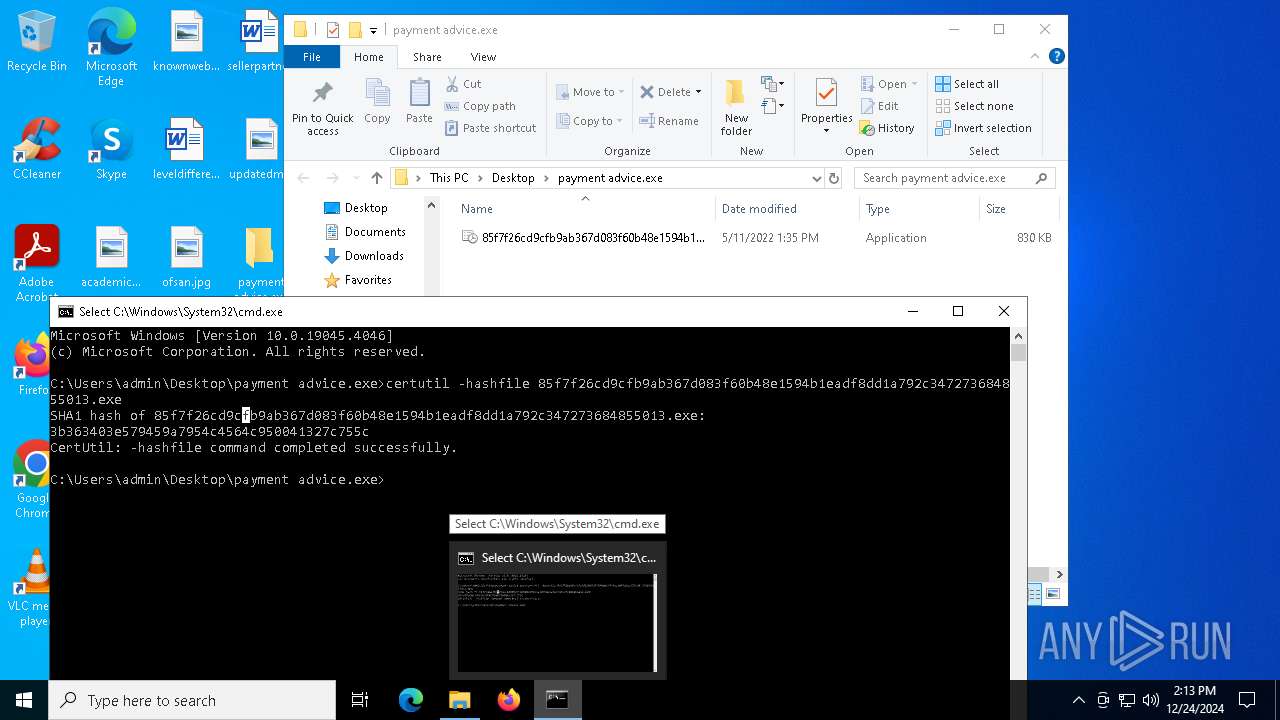Open the Windows Start menu
1280x720 pixels.
pos(24,700)
